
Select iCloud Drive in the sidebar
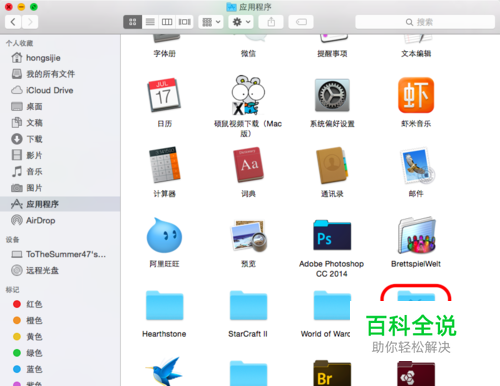click(x=60, y=90)
